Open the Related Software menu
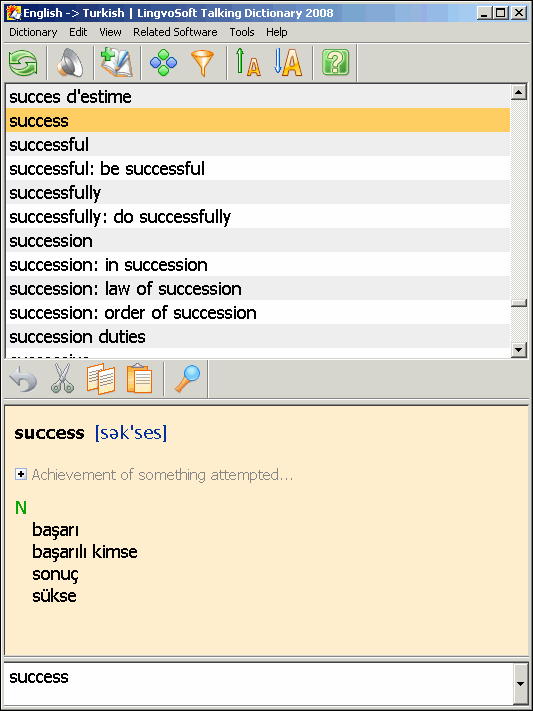 pyautogui.click(x=175, y=32)
